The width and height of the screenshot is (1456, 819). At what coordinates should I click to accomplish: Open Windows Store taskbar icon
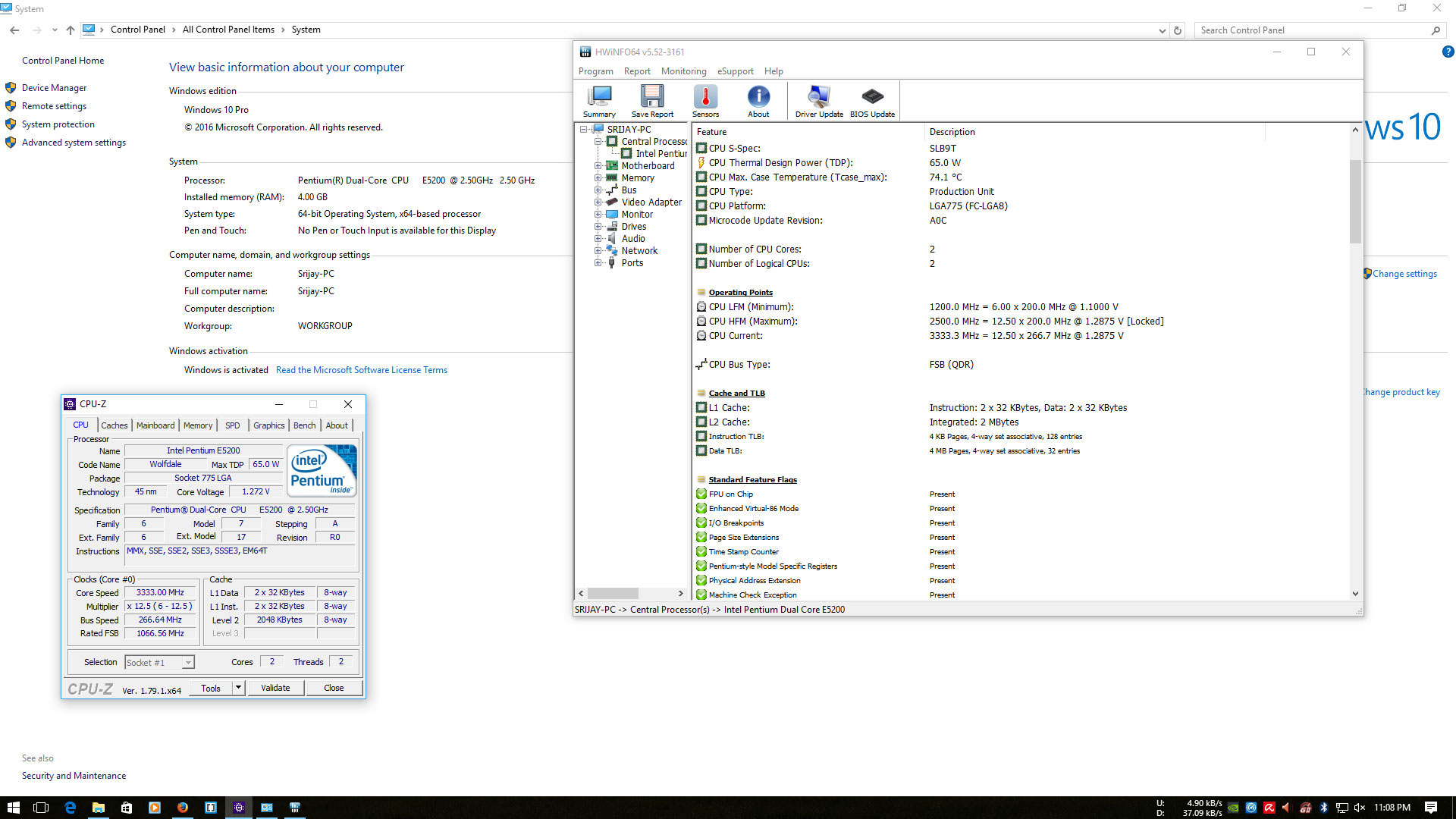126,808
